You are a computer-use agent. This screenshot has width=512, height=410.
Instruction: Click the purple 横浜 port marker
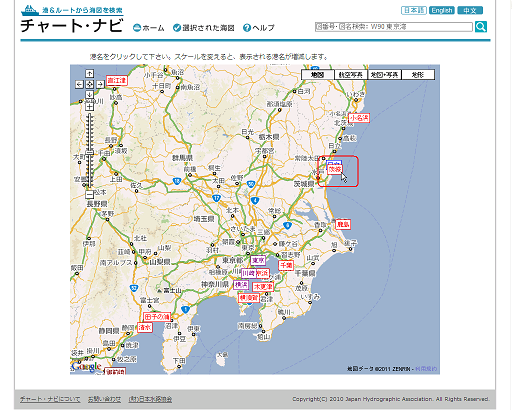click(241, 285)
